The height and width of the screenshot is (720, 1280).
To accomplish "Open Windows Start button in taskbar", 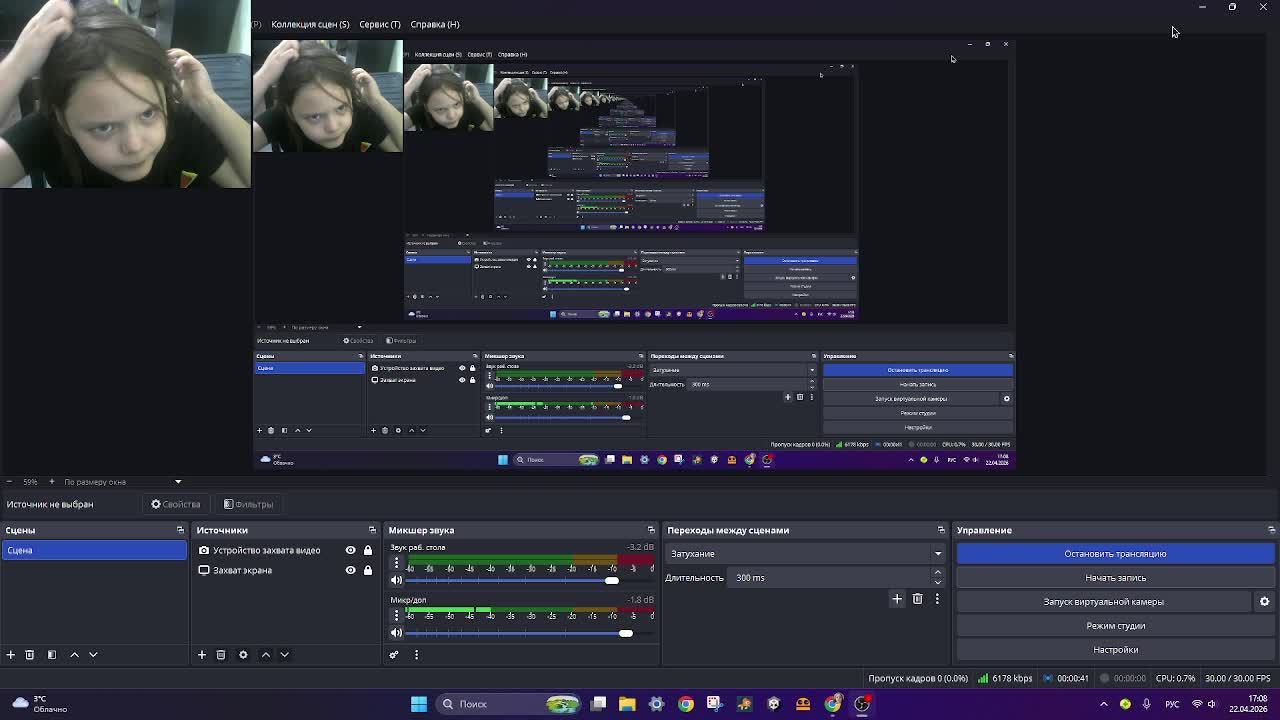I will tap(419, 704).
